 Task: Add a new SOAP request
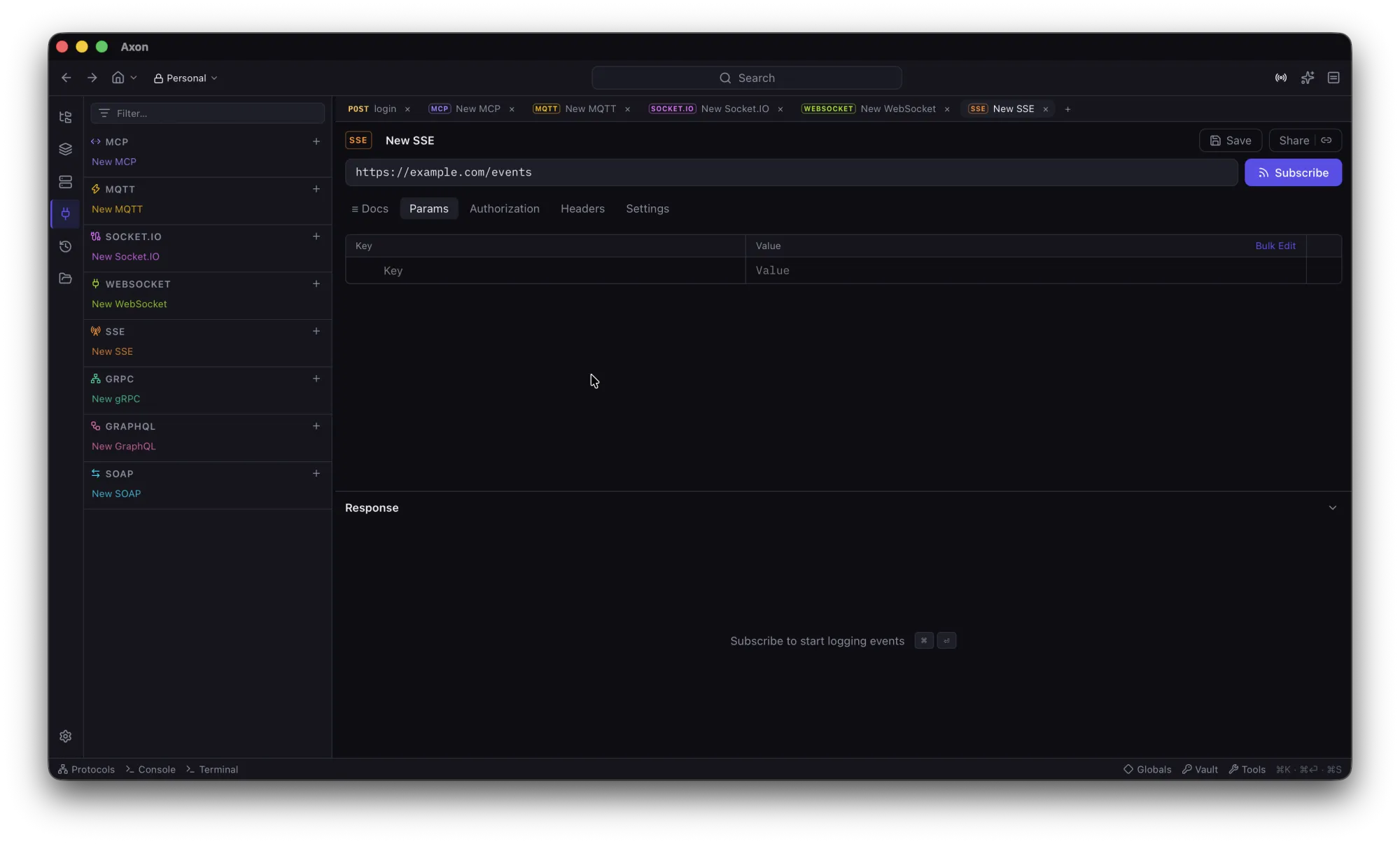coord(316,474)
